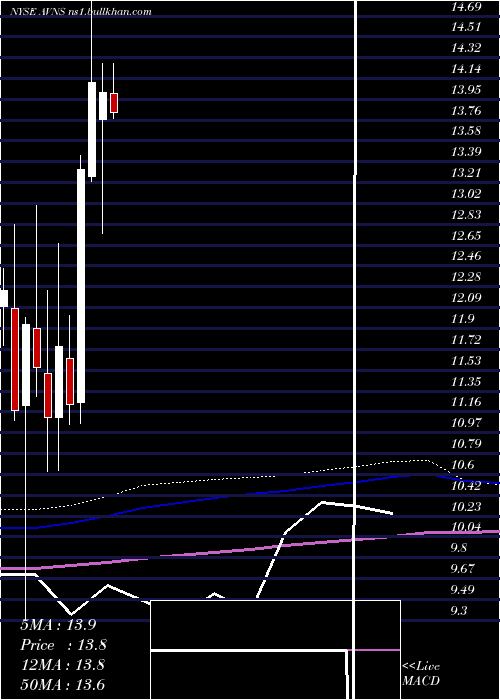Screen dimensions: 500x700
Task: Click the tallest white candlestick body
Action: (x=81, y=286)
